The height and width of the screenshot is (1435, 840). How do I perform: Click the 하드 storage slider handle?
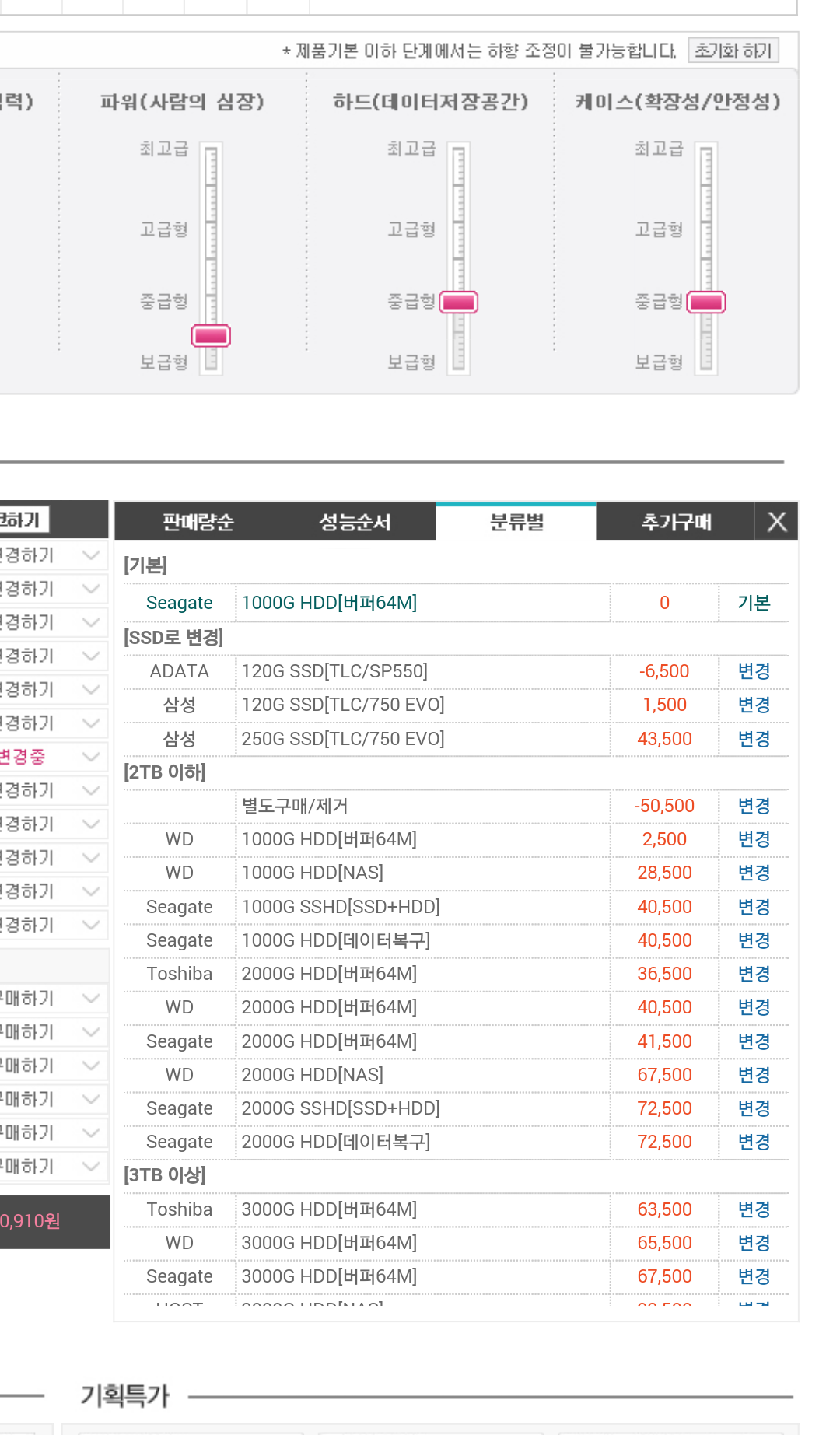(459, 302)
